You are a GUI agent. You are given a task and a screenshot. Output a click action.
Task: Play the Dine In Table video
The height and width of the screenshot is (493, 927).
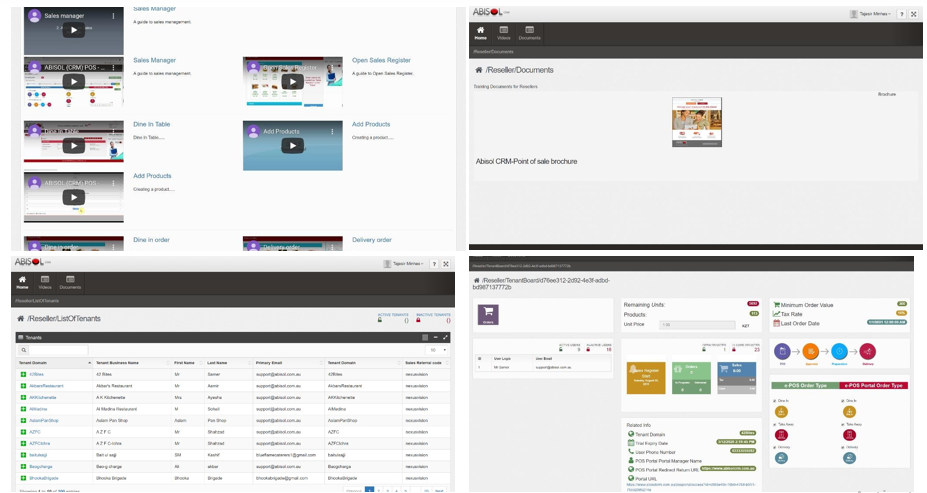coord(73,145)
